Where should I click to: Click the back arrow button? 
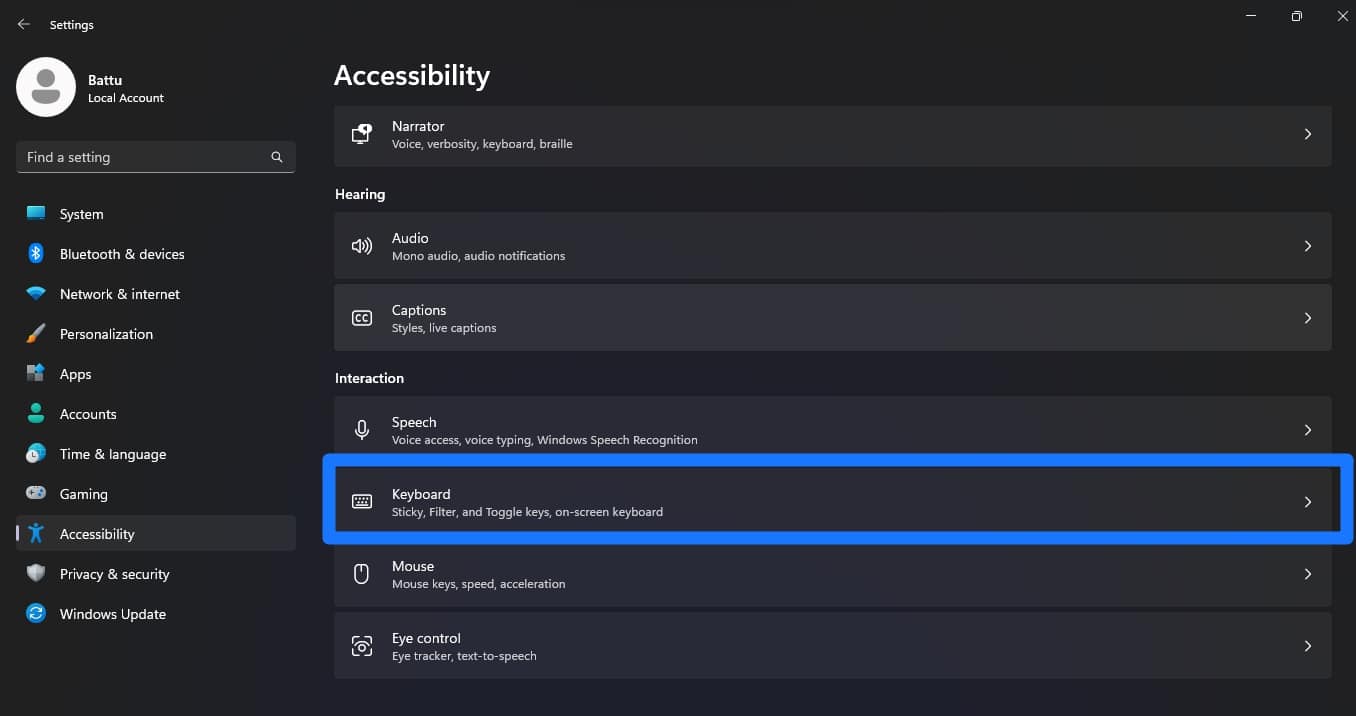[23, 23]
